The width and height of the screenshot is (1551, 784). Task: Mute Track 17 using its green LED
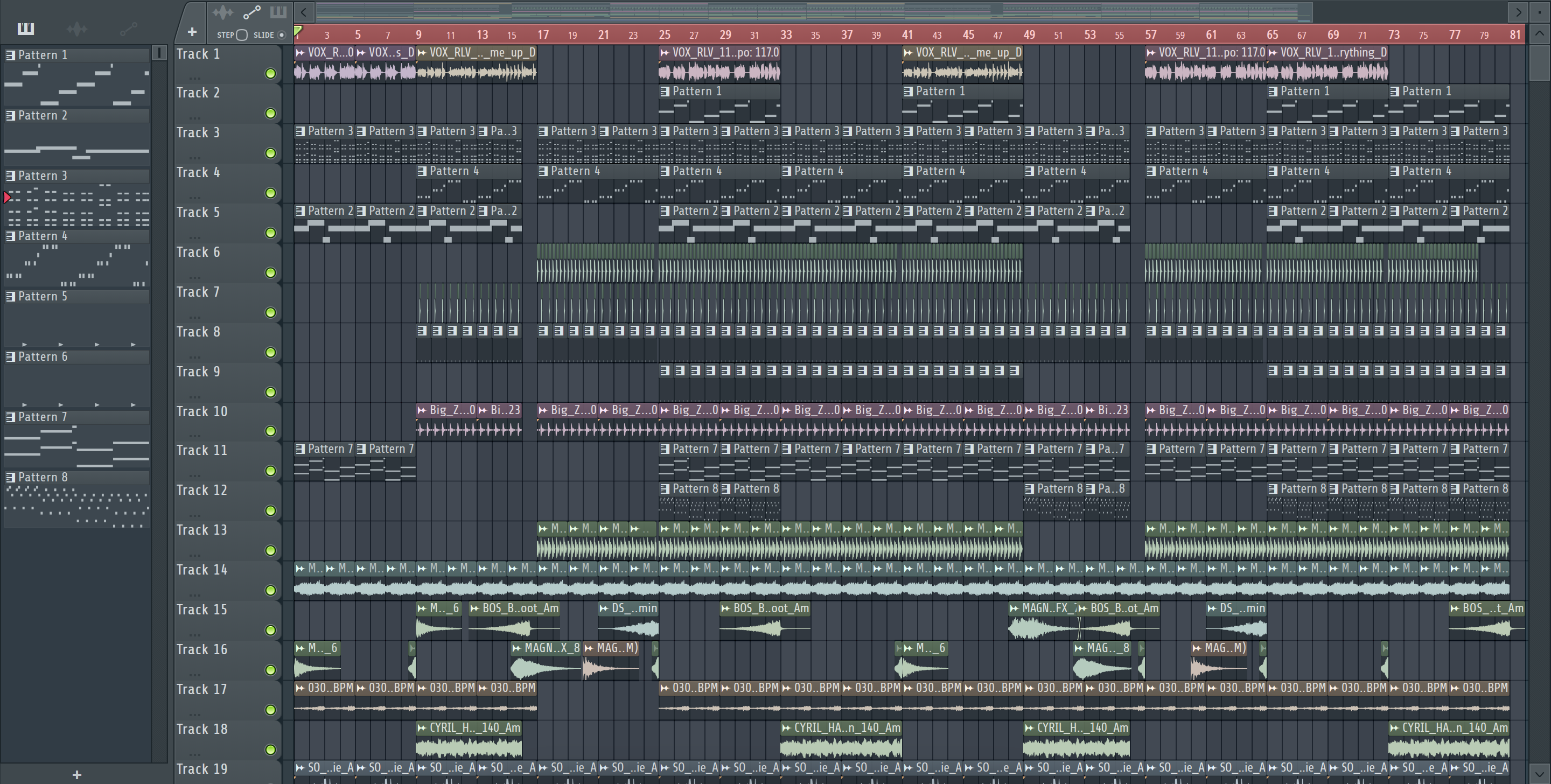[x=270, y=709]
